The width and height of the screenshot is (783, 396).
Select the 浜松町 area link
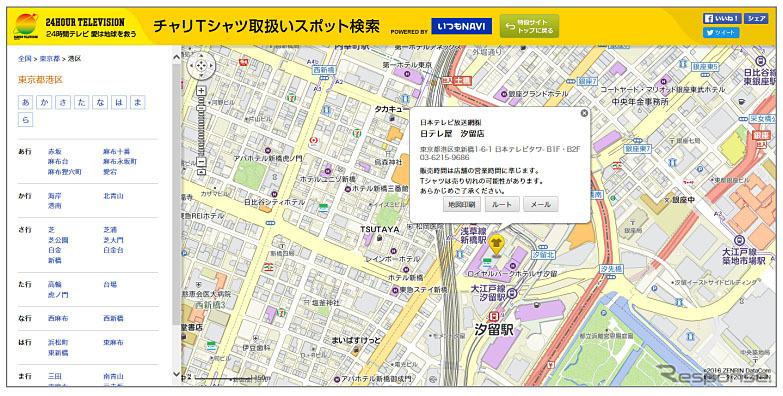pos(58,342)
